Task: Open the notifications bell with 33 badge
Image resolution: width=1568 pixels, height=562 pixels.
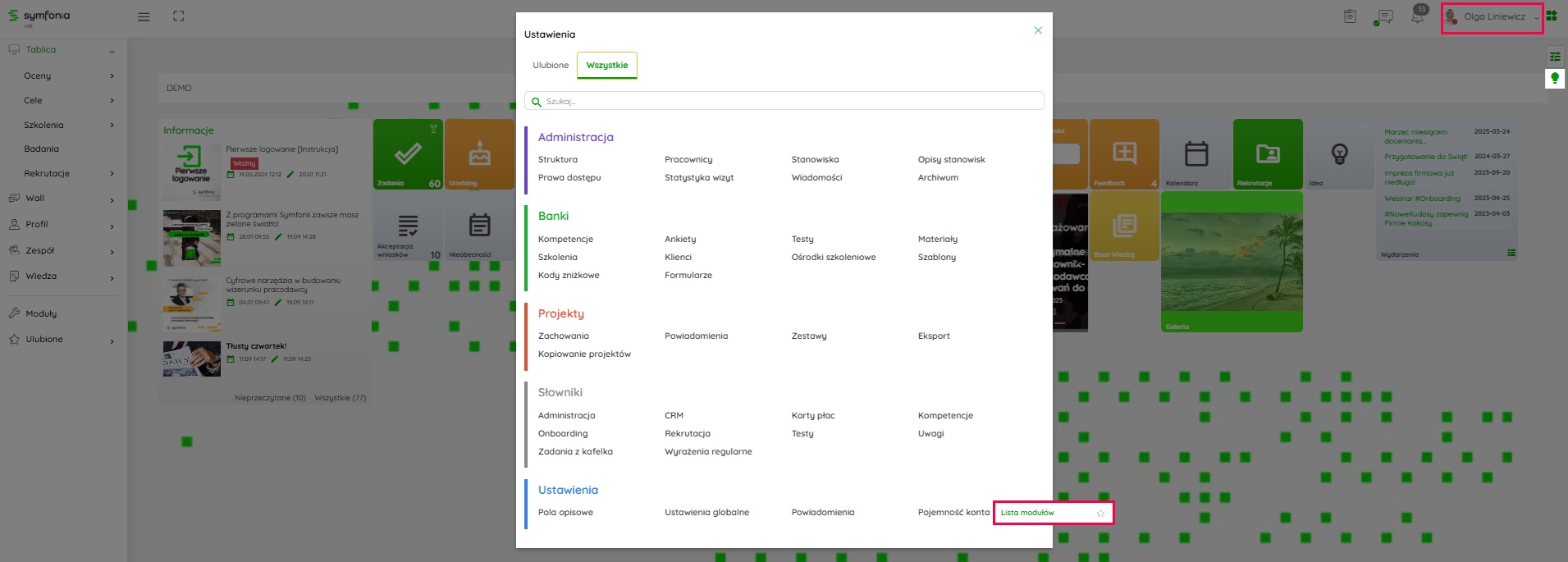Action: pyautogui.click(x=1417, y=16)
